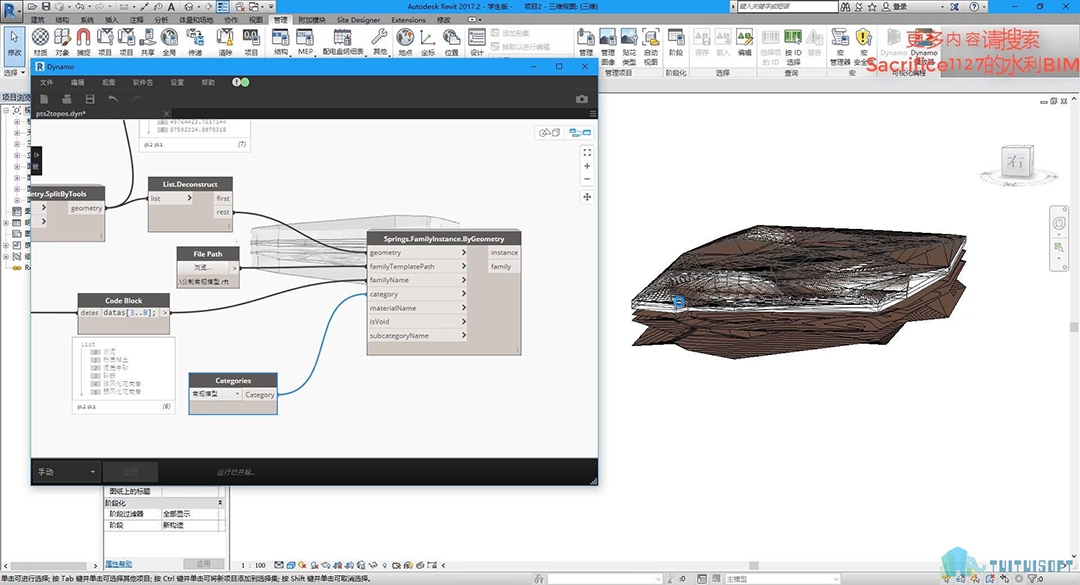Open the run mode dropdown showing 手动
The height and width of the screenshot is (585, 1080).
click(66, 471)
